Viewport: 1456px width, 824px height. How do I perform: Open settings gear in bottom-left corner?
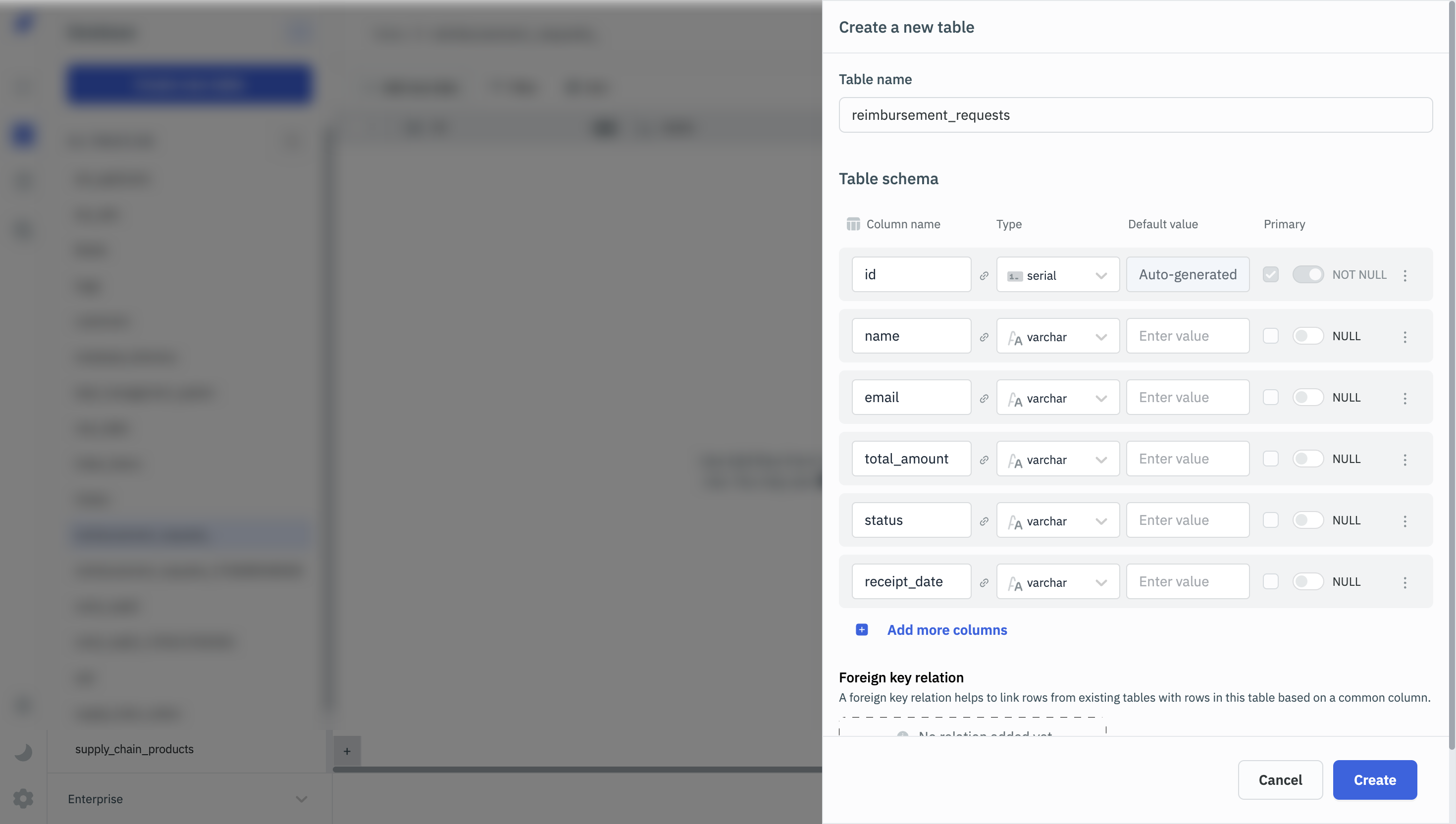[23, 799]
